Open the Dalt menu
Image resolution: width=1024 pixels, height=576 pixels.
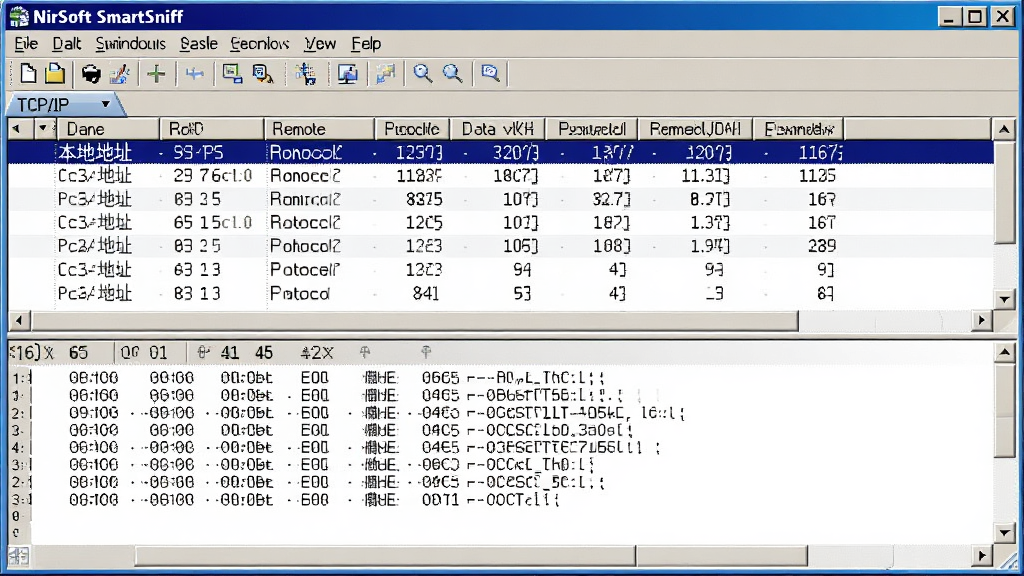pos(67,44)
